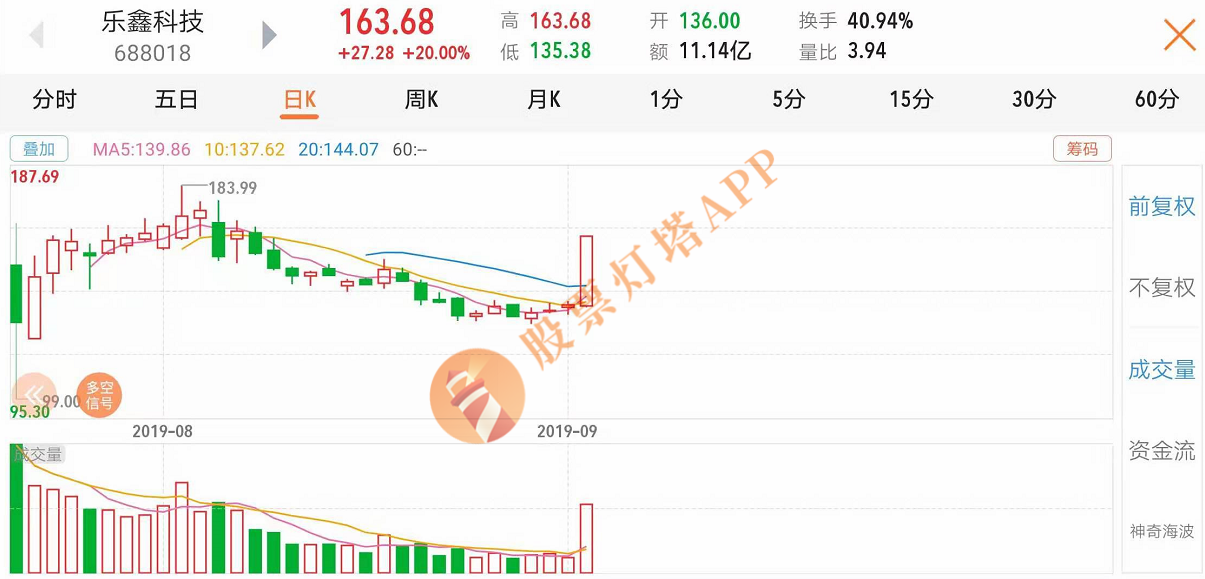Go to previous stock with left arrow
1205x579 pixels.
click(x=37, y=35)
